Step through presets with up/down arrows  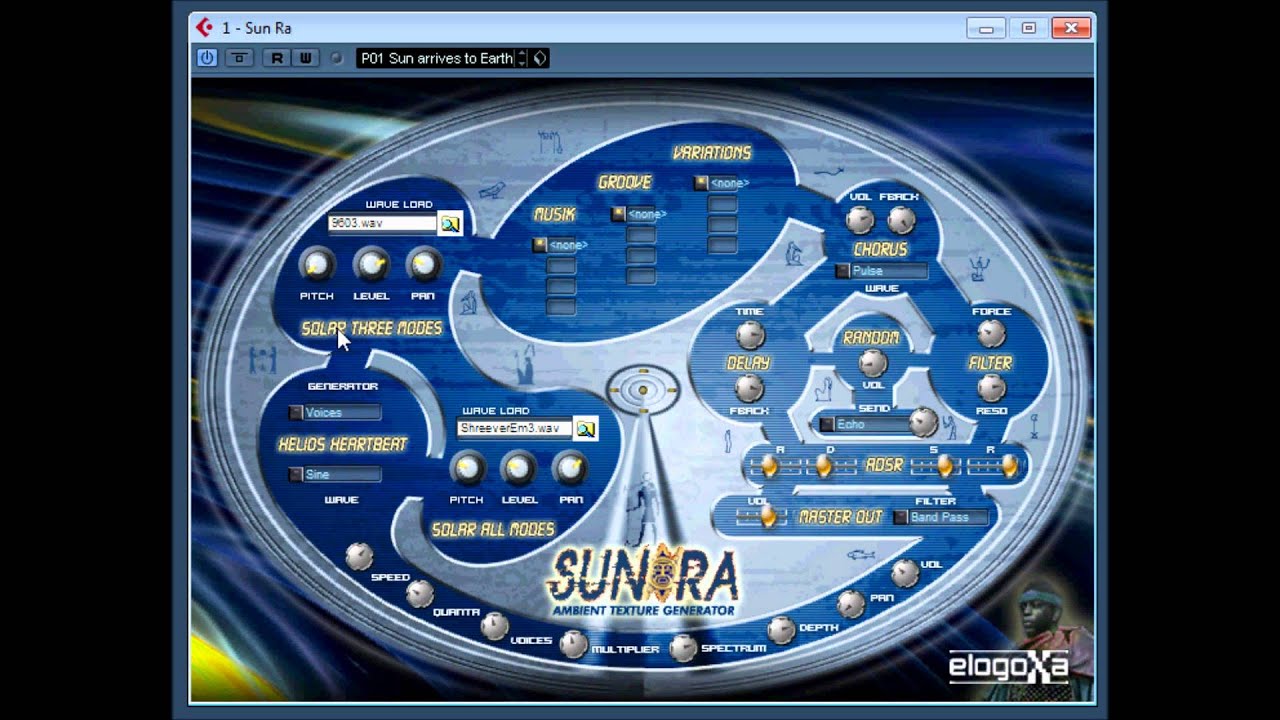(521, 58)
